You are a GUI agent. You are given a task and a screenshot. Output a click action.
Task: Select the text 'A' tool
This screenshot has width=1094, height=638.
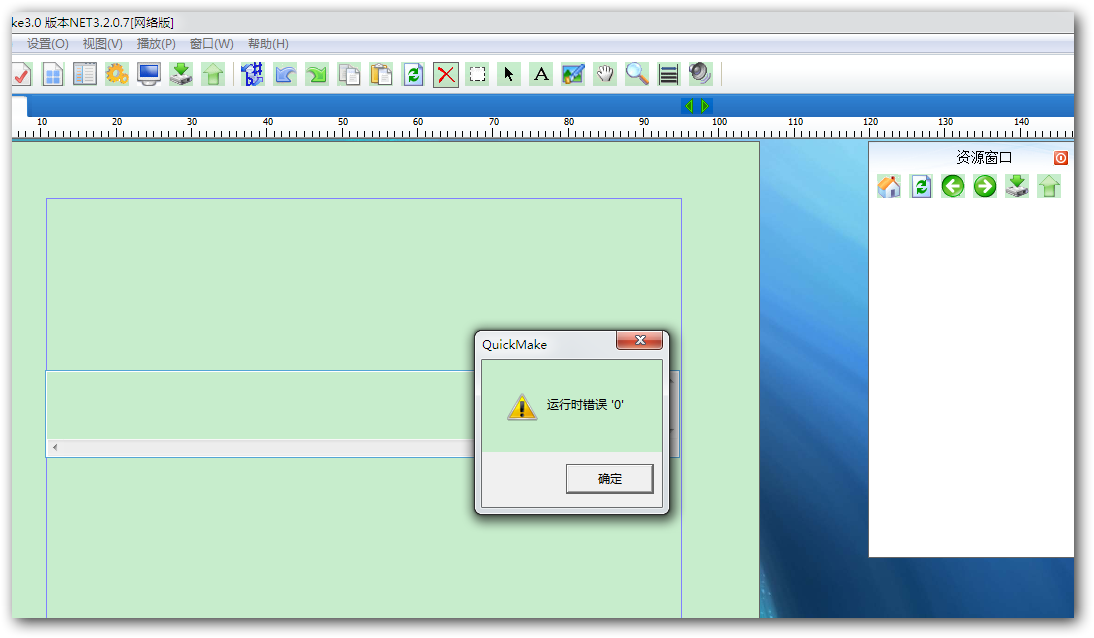click(x=541, y=74)
